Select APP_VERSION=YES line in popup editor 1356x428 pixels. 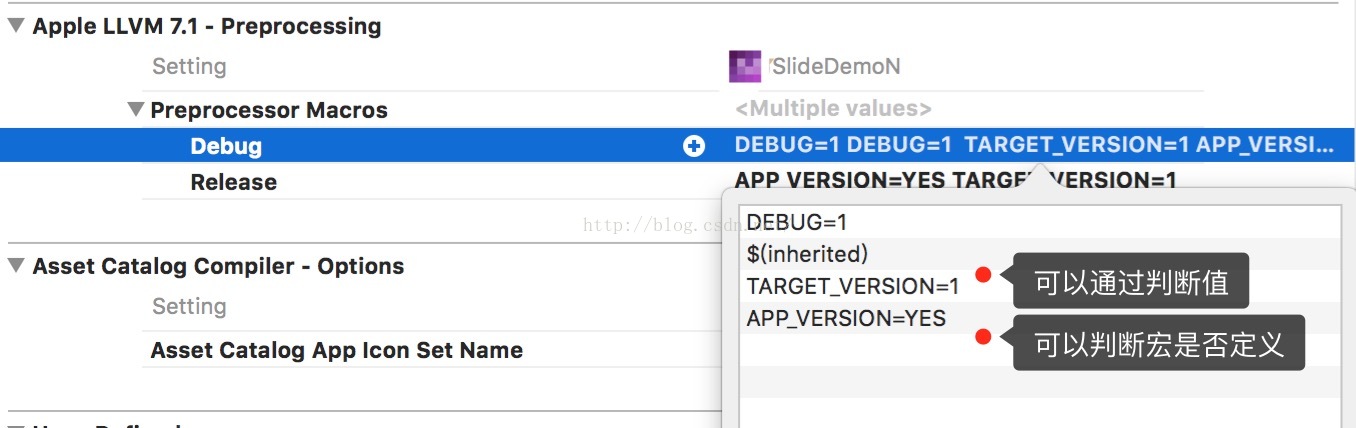(846, 318)
